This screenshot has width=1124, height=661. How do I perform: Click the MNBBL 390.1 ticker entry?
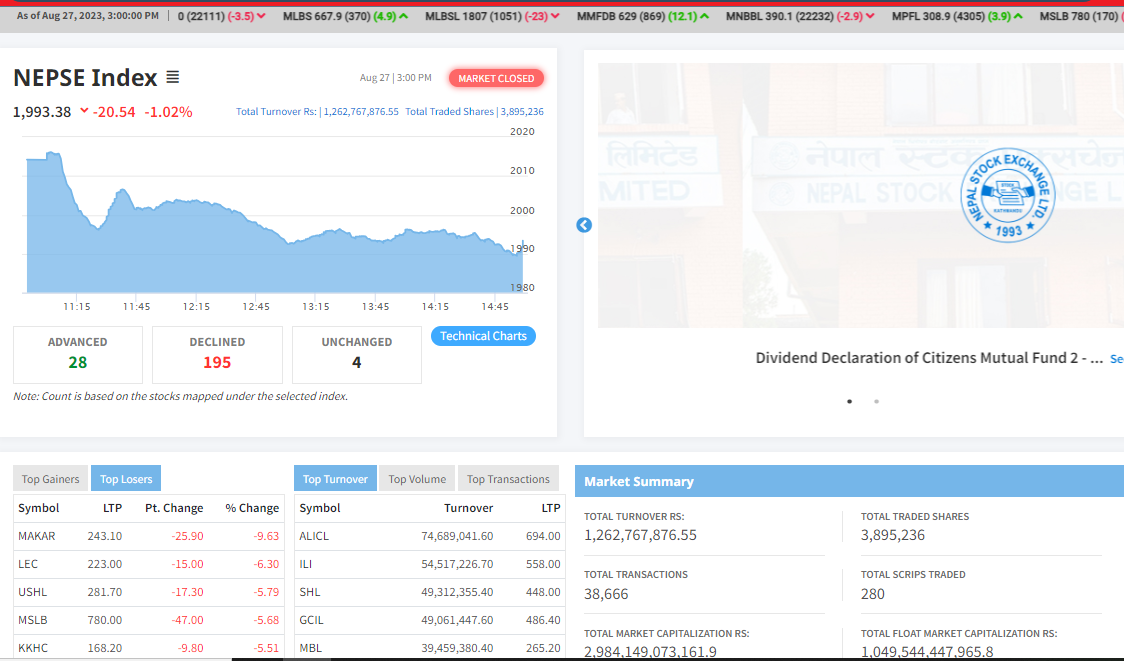(800, 16)
